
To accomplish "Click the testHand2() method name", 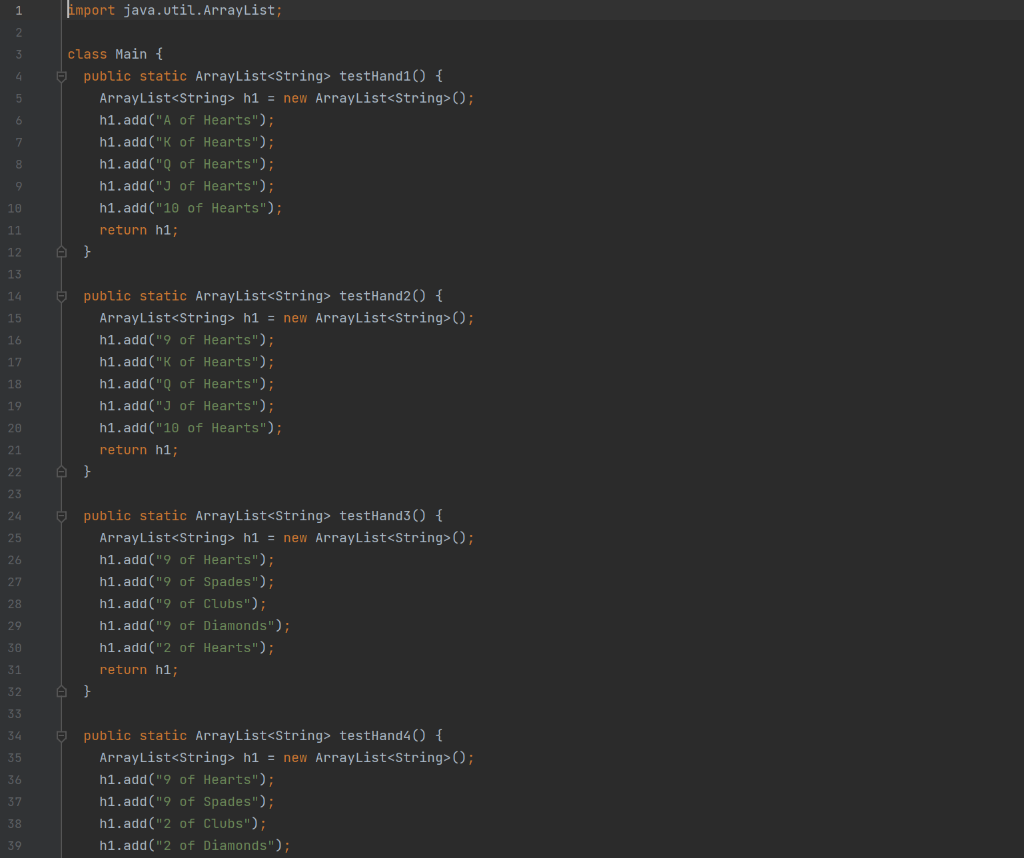I will pos(383,296).
